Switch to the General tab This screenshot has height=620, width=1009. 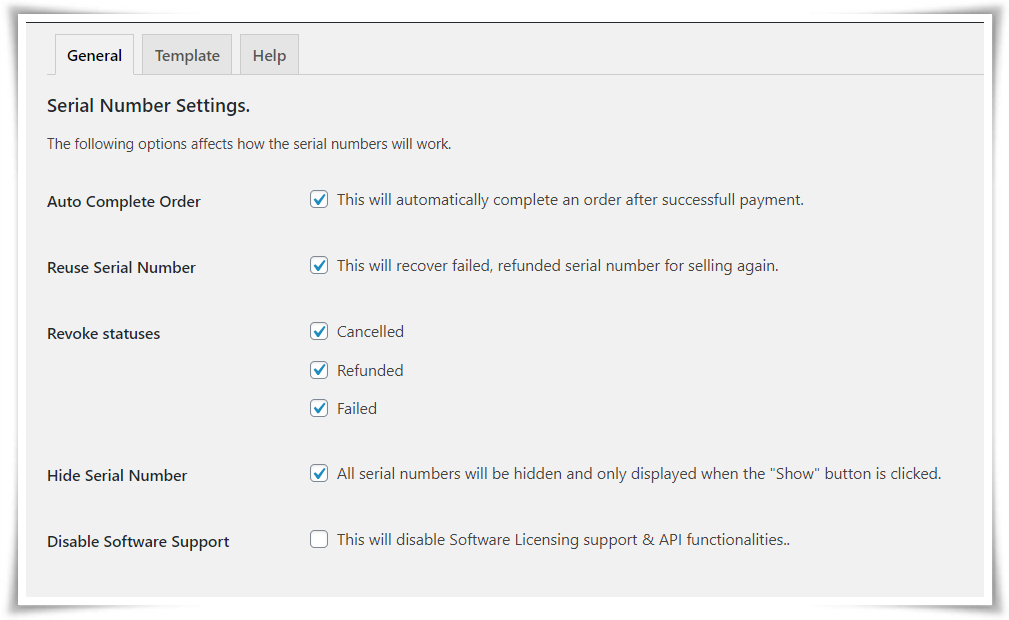point(94,55)
